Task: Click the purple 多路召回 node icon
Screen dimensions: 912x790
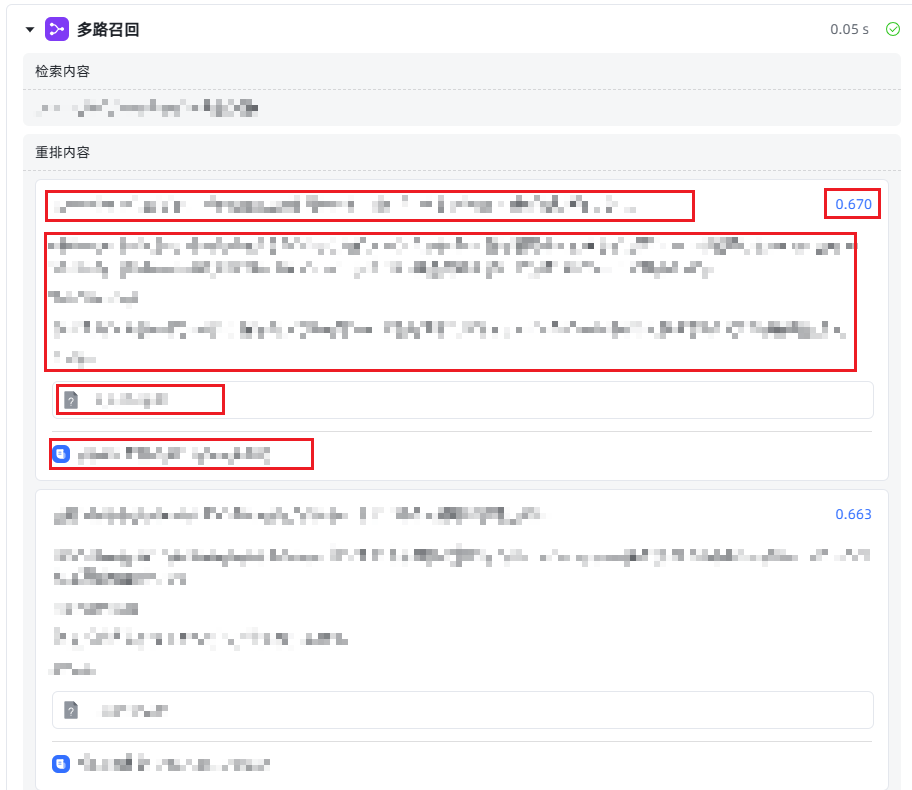Action: point(57,29)
